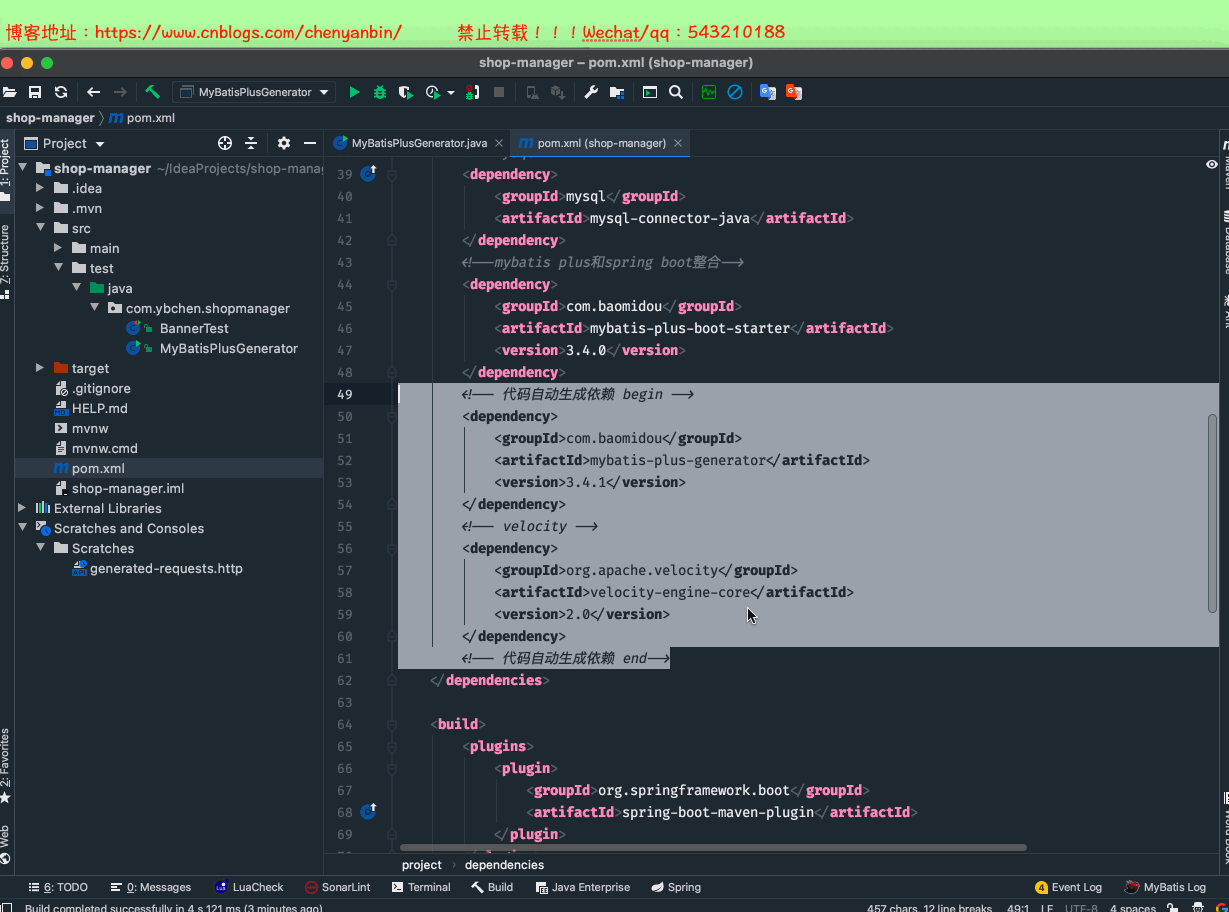Screen dimensions: 1229x912
Task: Click the Locate opened file crosshair icon
Action: click(225, 143)
